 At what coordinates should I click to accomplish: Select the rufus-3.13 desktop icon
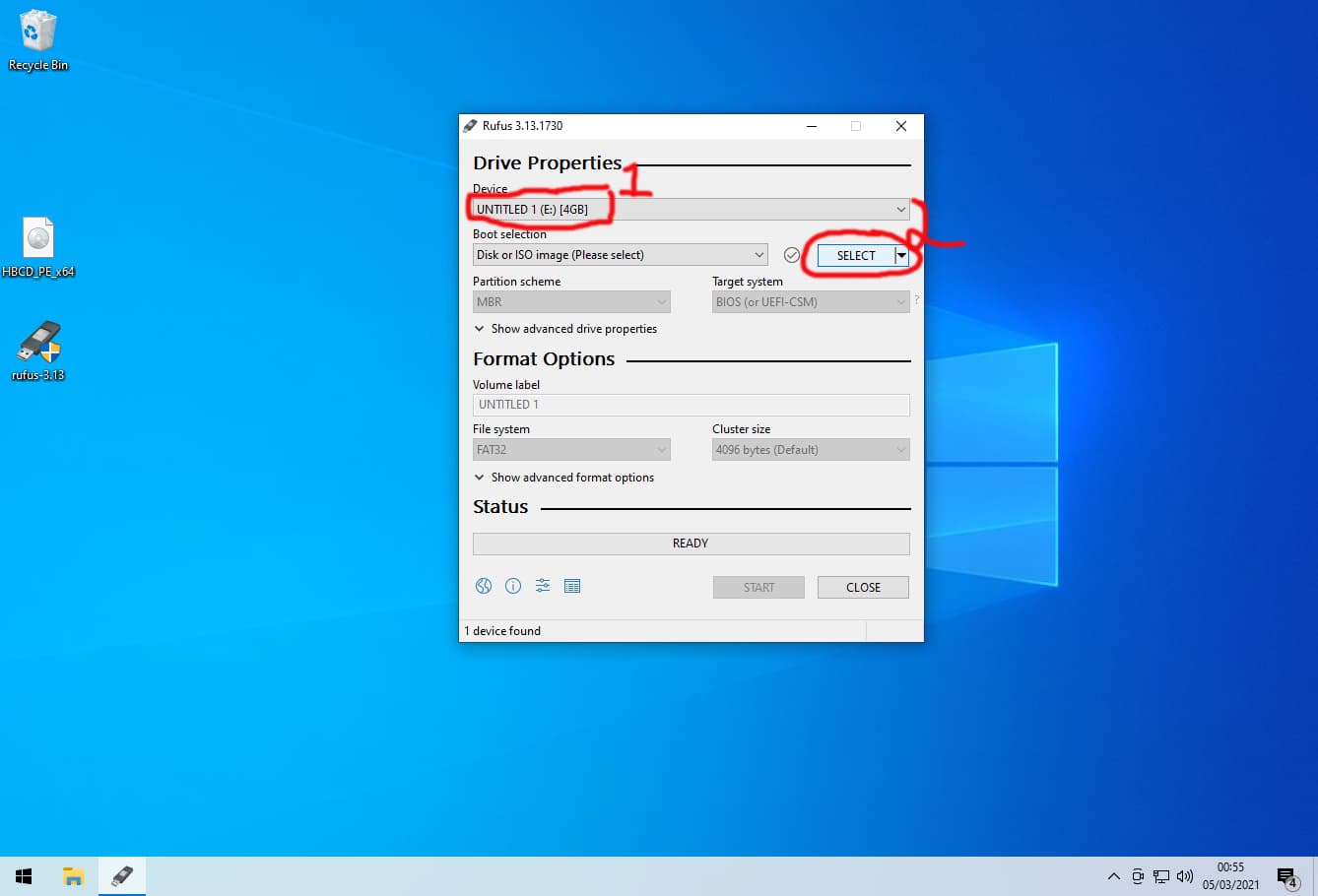38,351
